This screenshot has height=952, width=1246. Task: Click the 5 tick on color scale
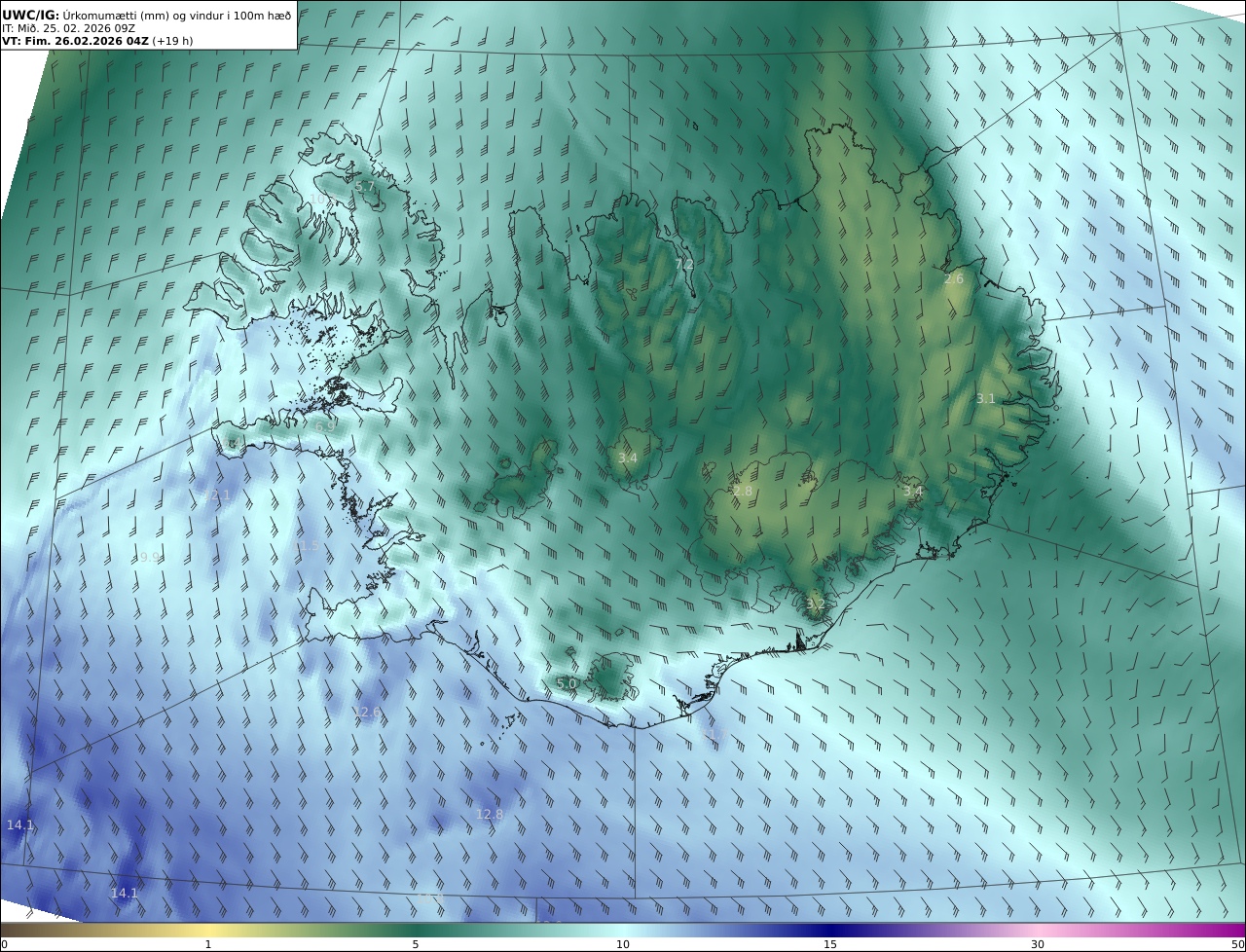pyautogui.click(x=416, y=944)
